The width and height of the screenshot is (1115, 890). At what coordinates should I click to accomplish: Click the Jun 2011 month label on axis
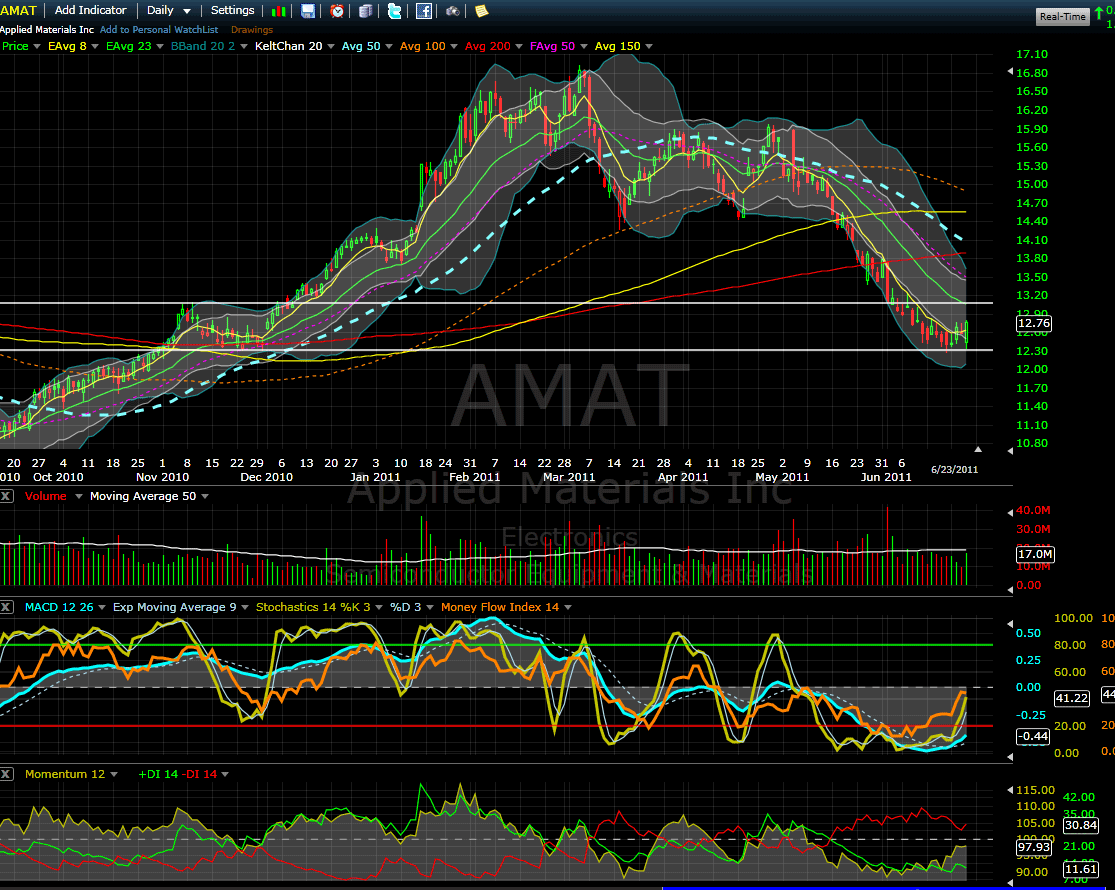(886, 477)
